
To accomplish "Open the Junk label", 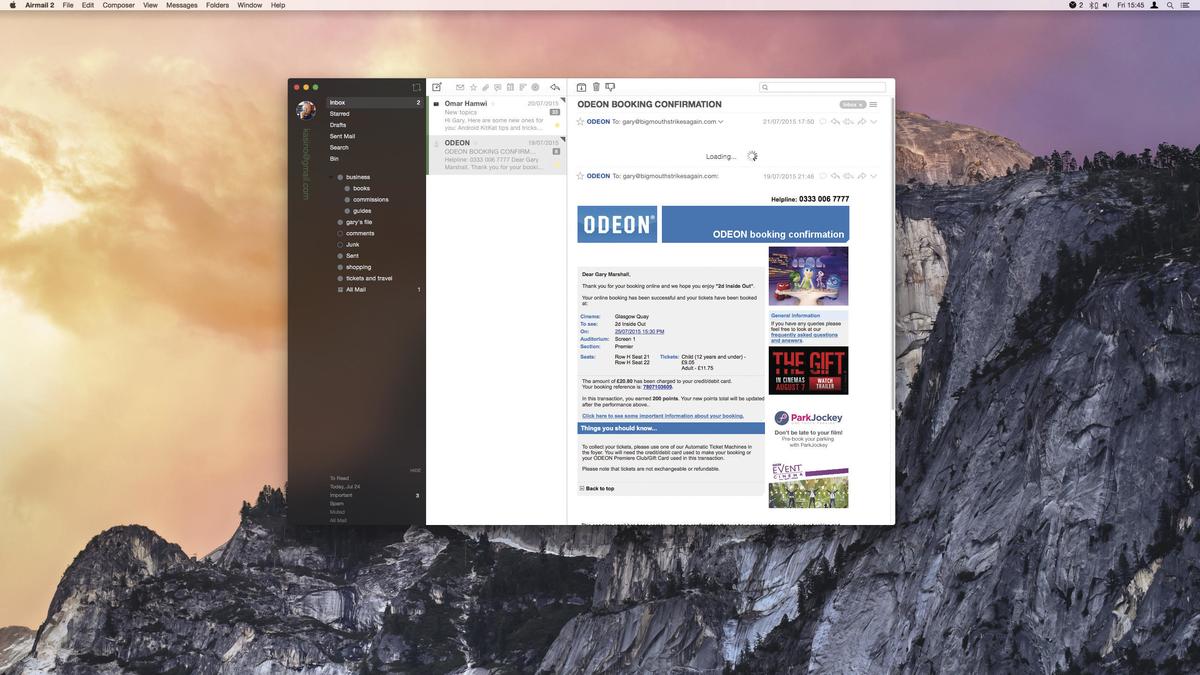I will (352, 244).
